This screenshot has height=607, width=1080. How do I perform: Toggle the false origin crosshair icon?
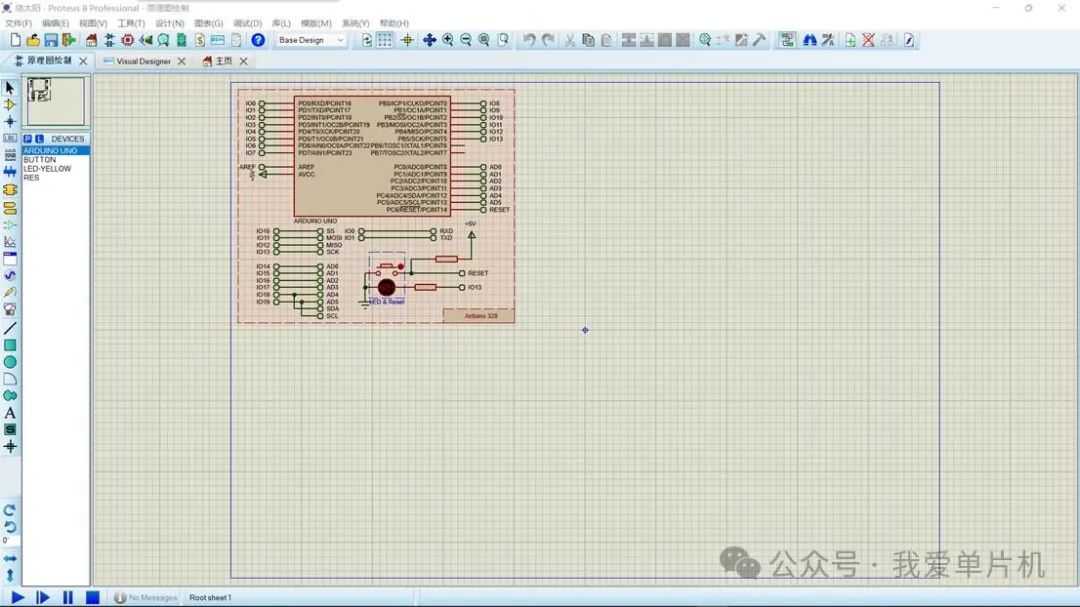tap(407, 40)
